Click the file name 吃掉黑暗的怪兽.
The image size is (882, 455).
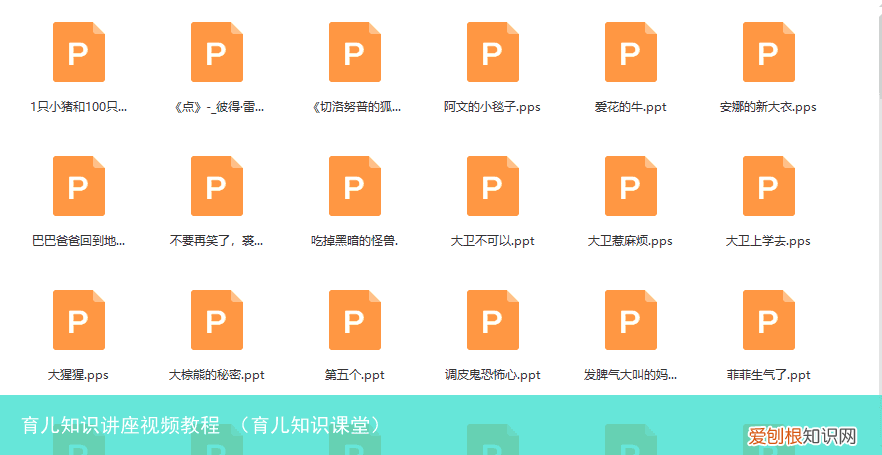(x=355, y=241)
